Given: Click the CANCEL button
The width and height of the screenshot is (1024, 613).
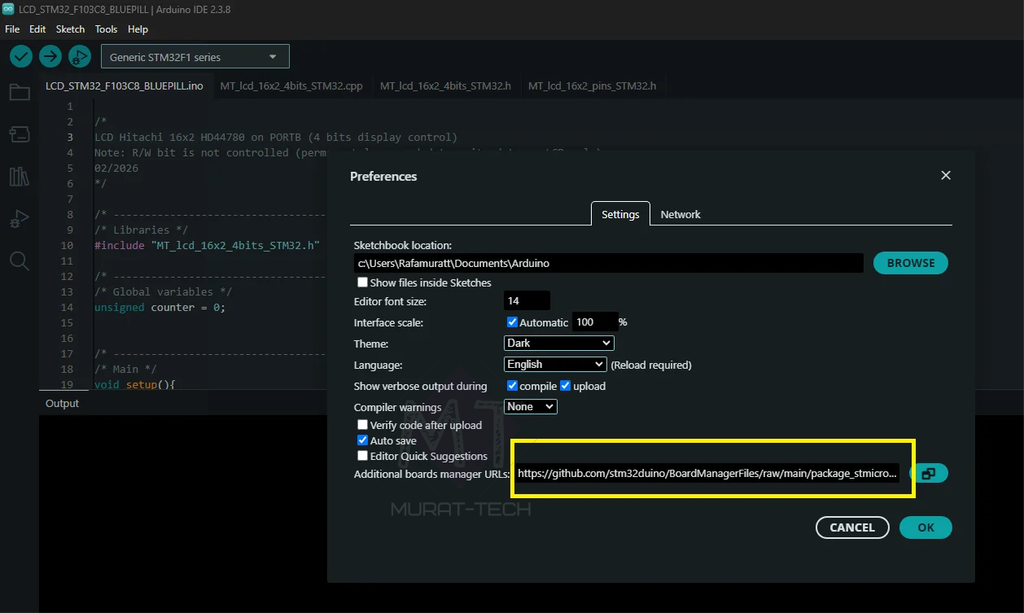Looking at the screenshot, I should point(852,527).
